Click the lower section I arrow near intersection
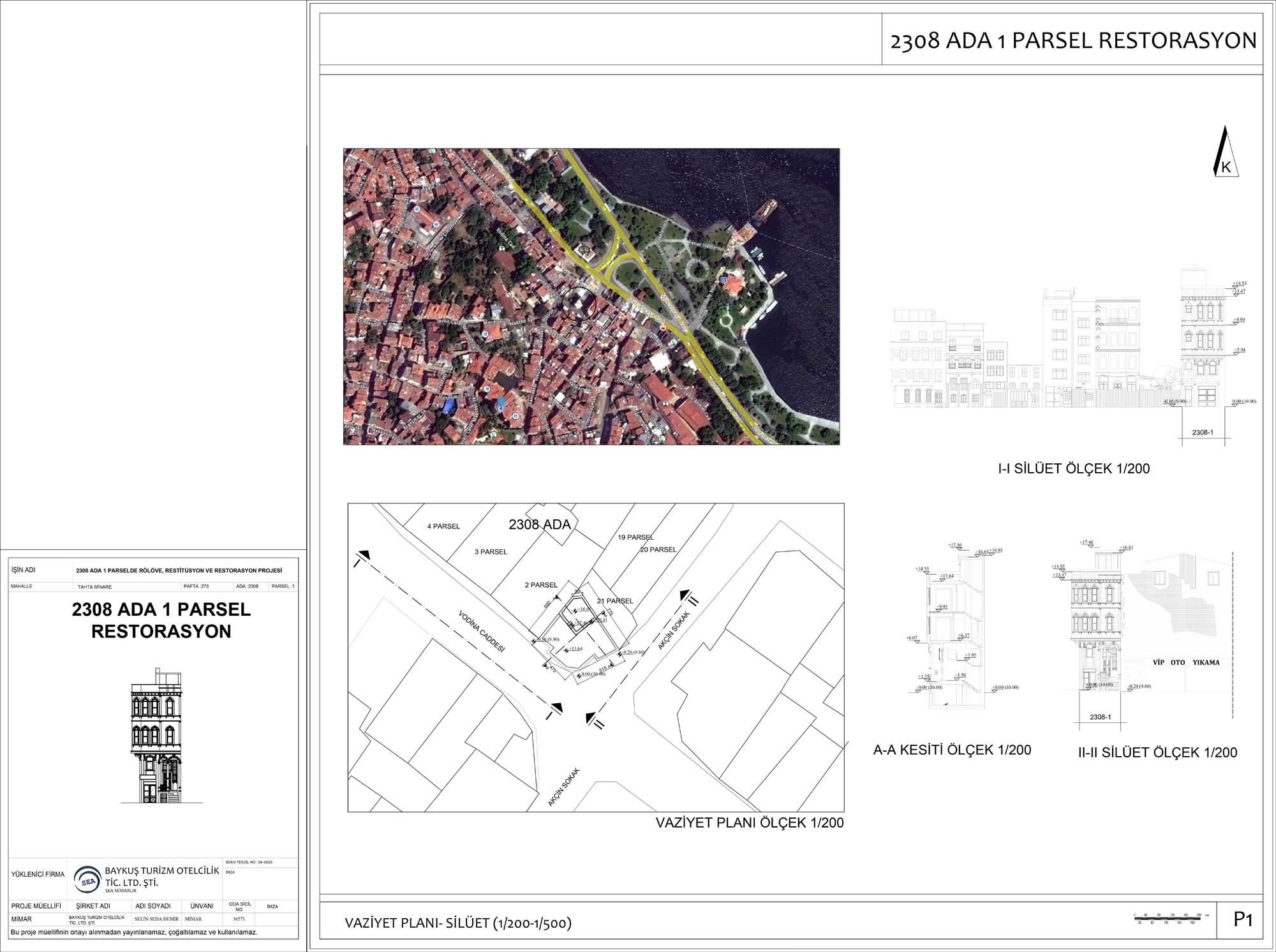The height and width of the screenshot is (952, 1276). click(555, 707)
